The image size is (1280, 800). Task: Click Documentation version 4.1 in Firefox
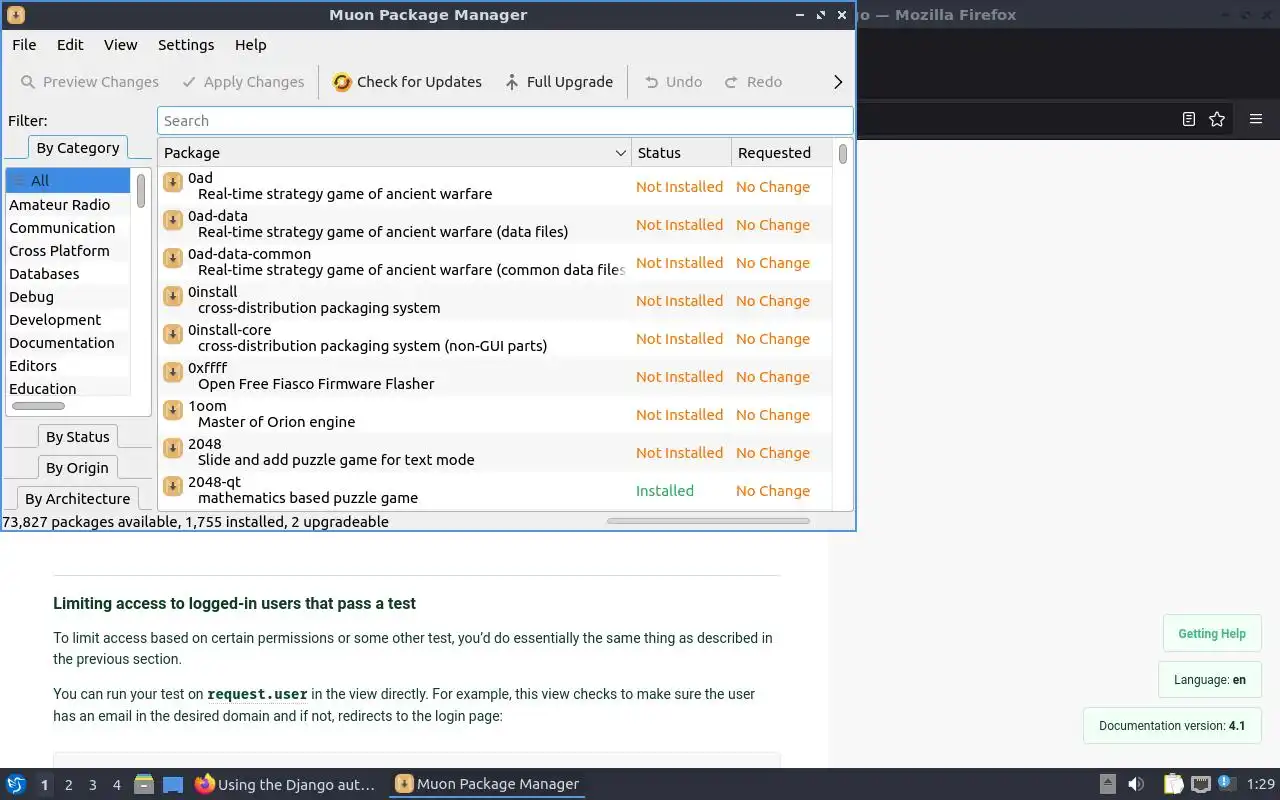coord(1172,726)
